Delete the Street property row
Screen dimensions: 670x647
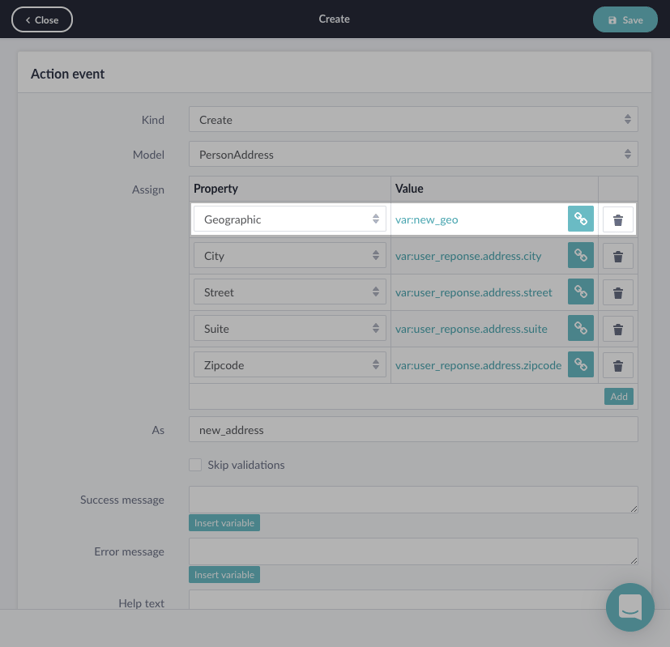617,292
